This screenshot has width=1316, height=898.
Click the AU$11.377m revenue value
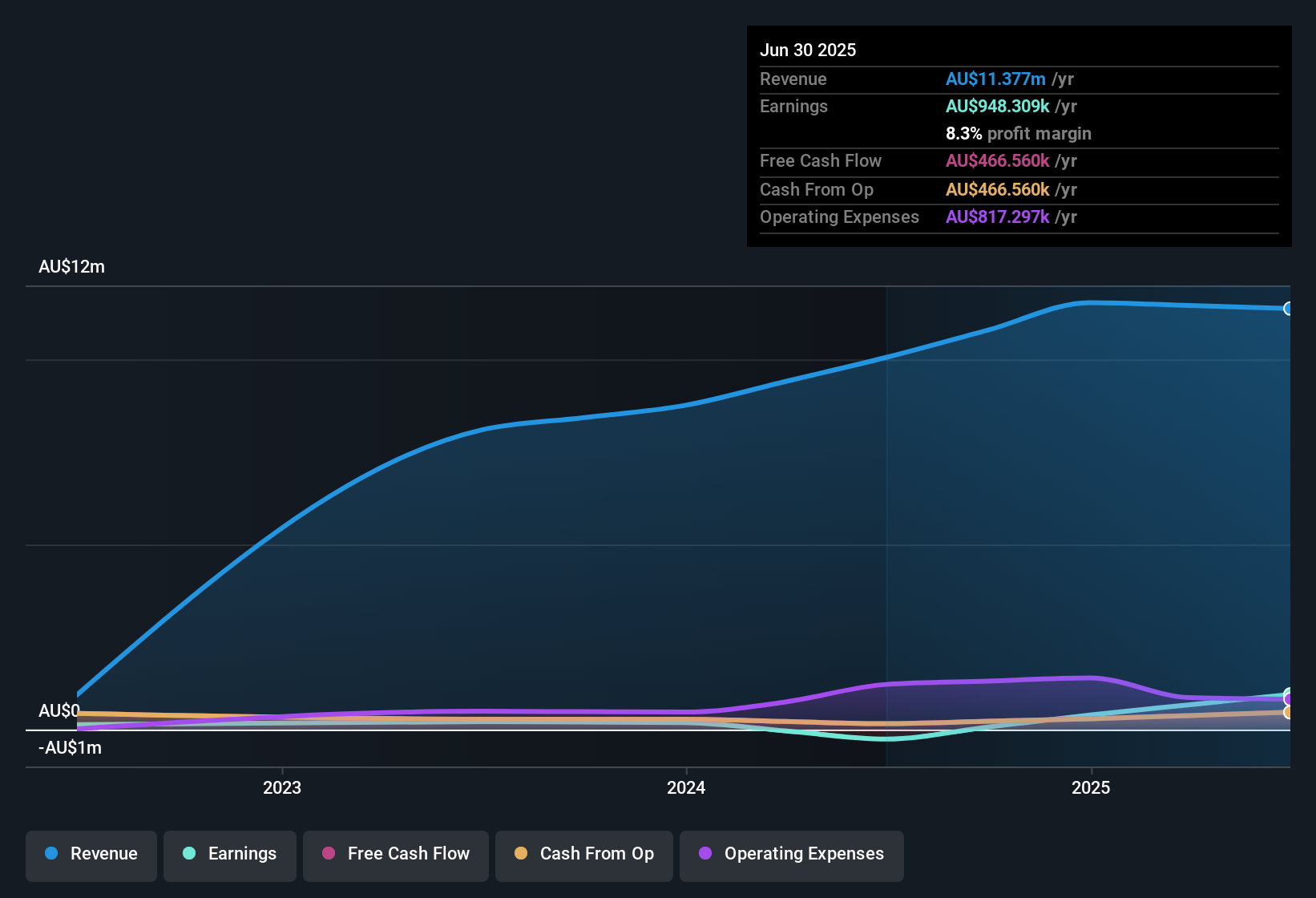point(995,79)
